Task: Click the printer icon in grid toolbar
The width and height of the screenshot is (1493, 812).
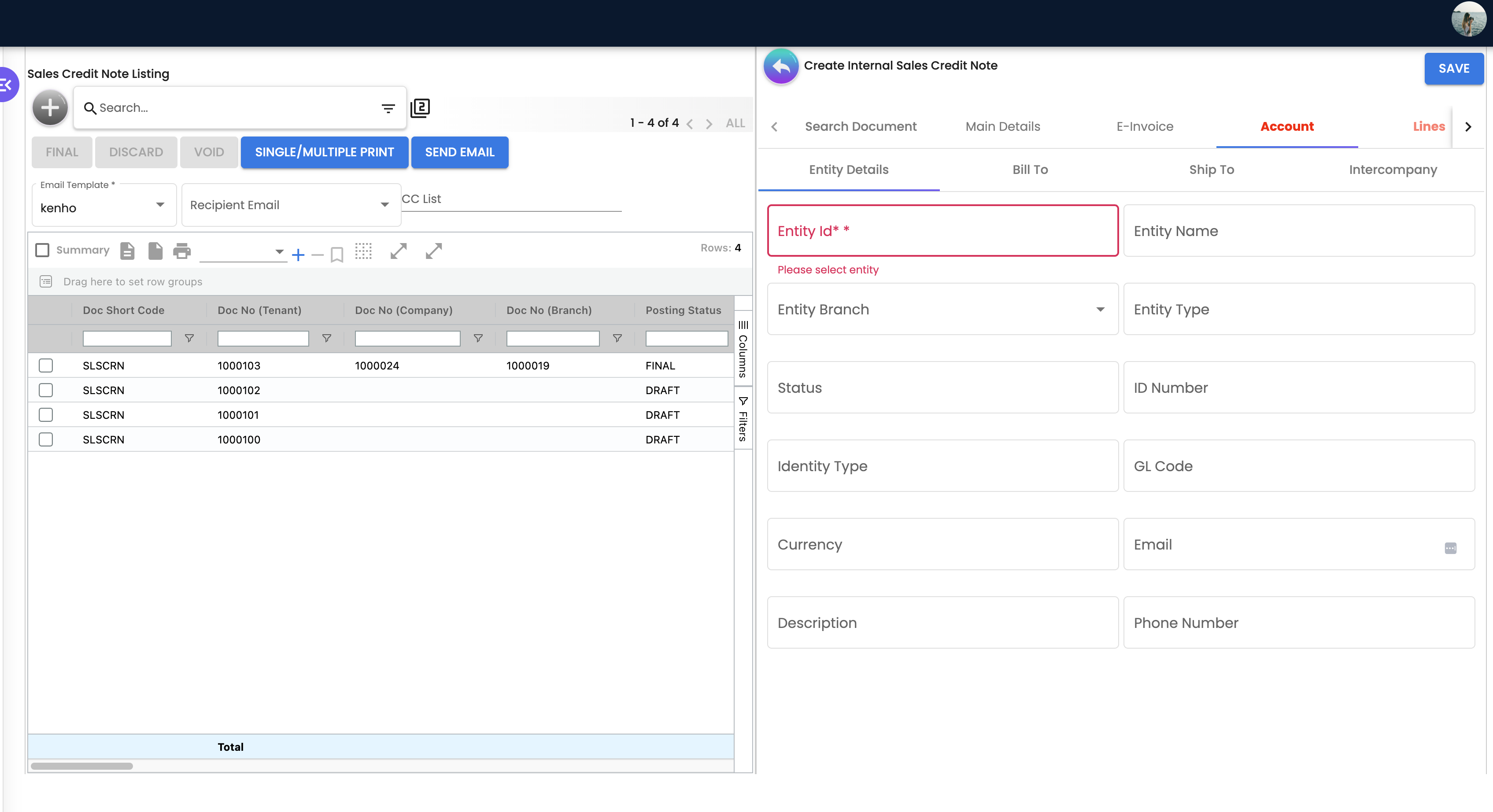Action: pyautogui.click(x=182, y=251)
